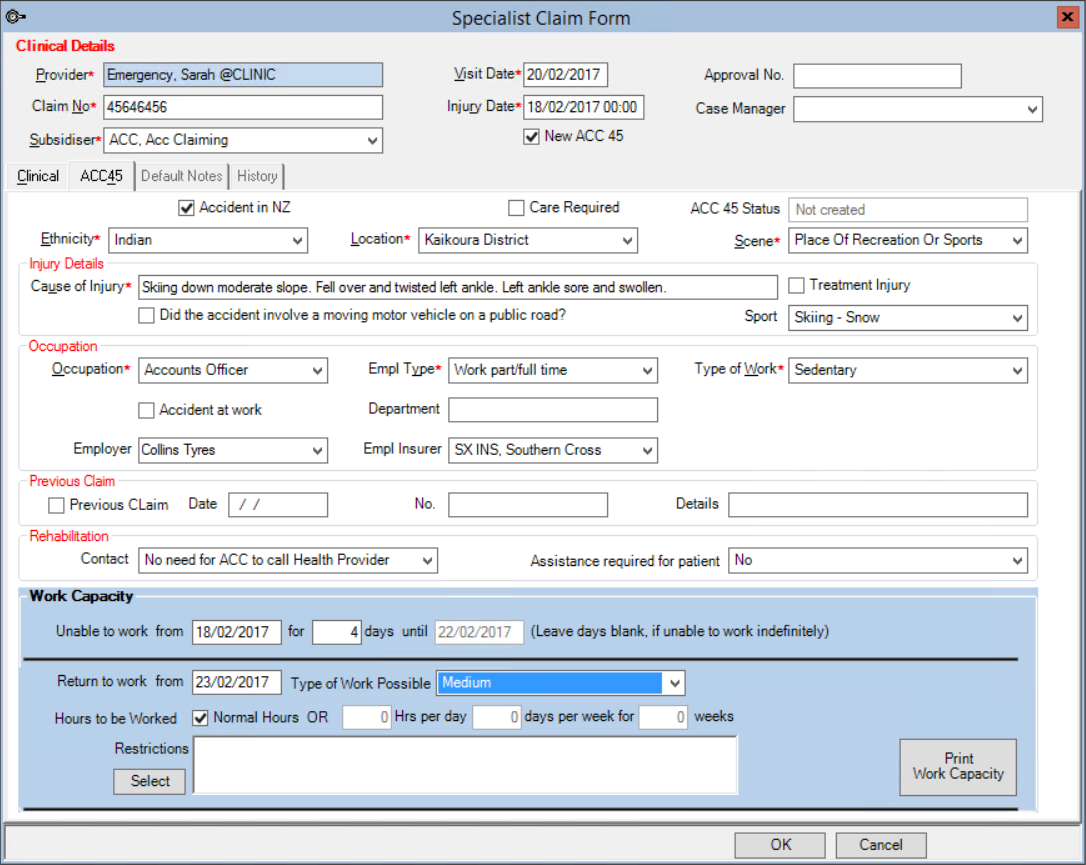Expand Assistance required for patient dropdown

1017,560
